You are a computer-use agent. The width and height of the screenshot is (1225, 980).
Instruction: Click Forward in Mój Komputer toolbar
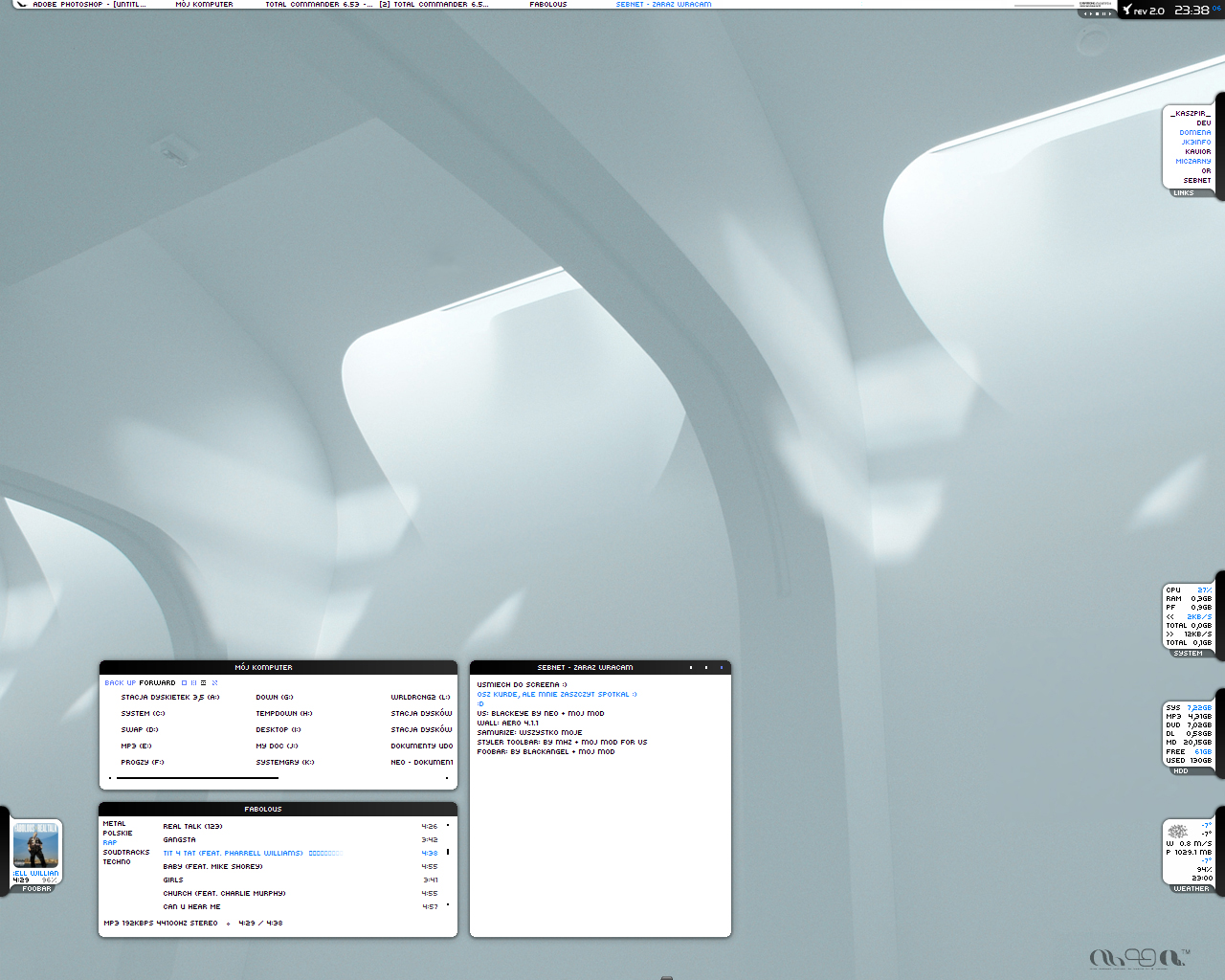coord(157,683)
